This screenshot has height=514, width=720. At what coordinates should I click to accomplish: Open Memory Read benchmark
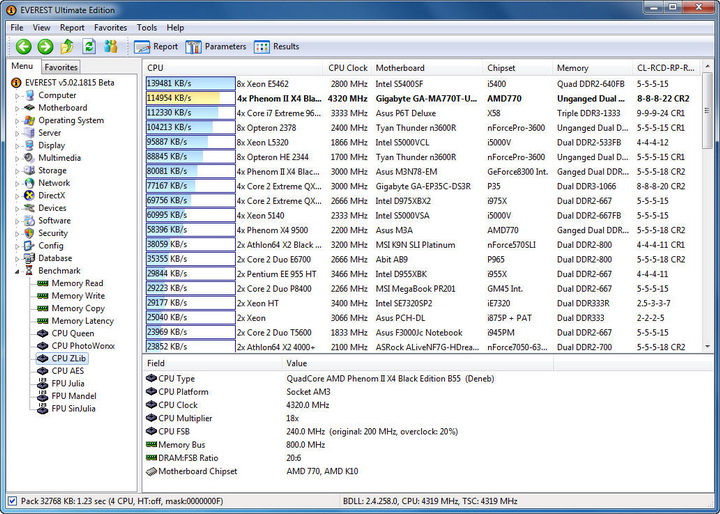(x=77, y=283)
